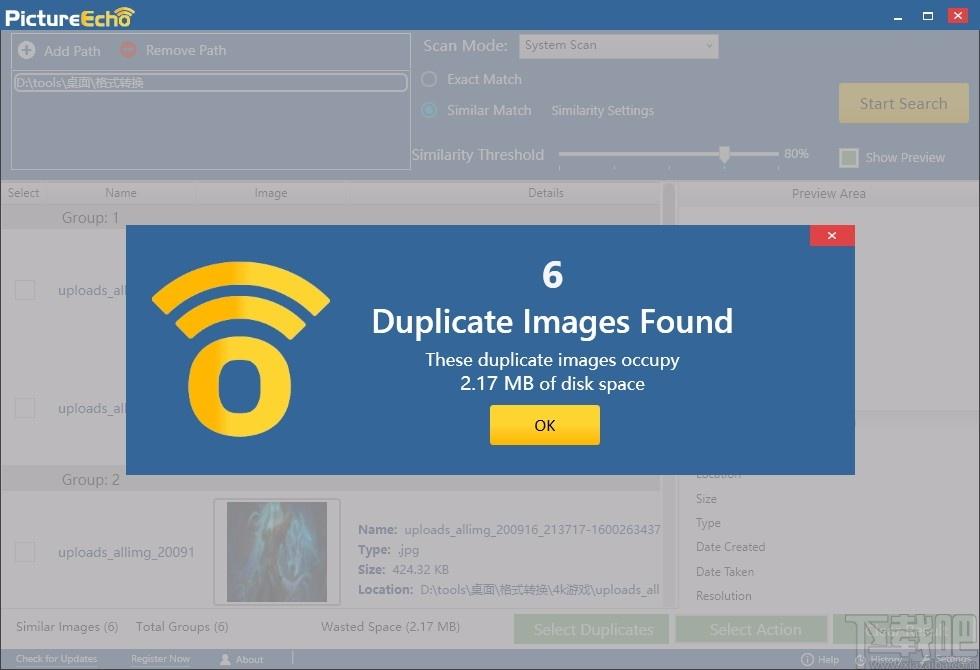
Task: Open the Scan Mode dropdown
Action: [619, 46]
